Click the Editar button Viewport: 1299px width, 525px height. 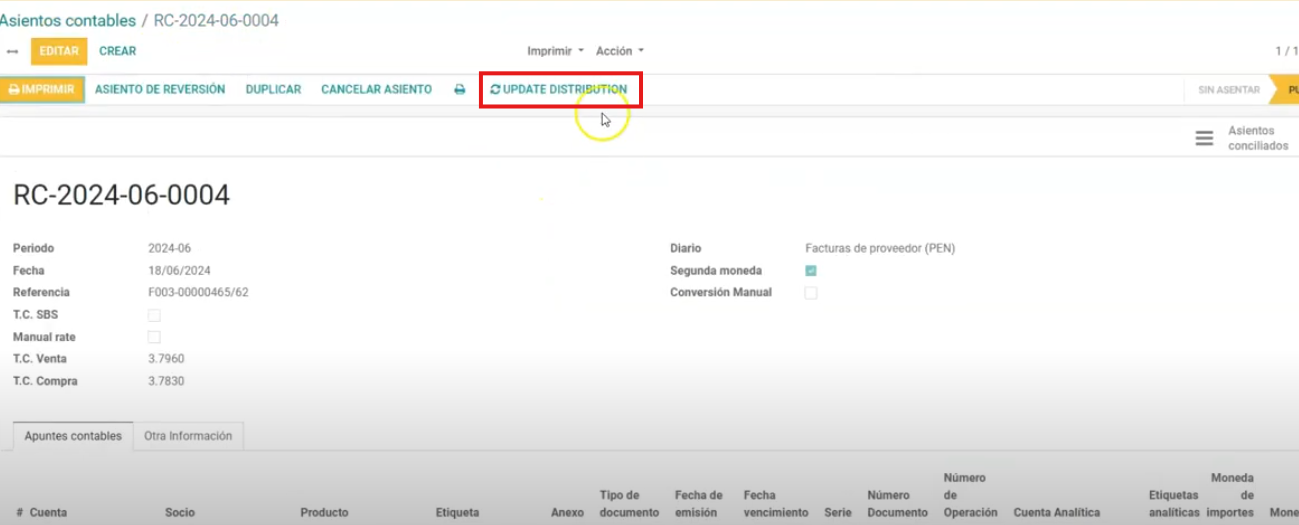pos(59,51)
